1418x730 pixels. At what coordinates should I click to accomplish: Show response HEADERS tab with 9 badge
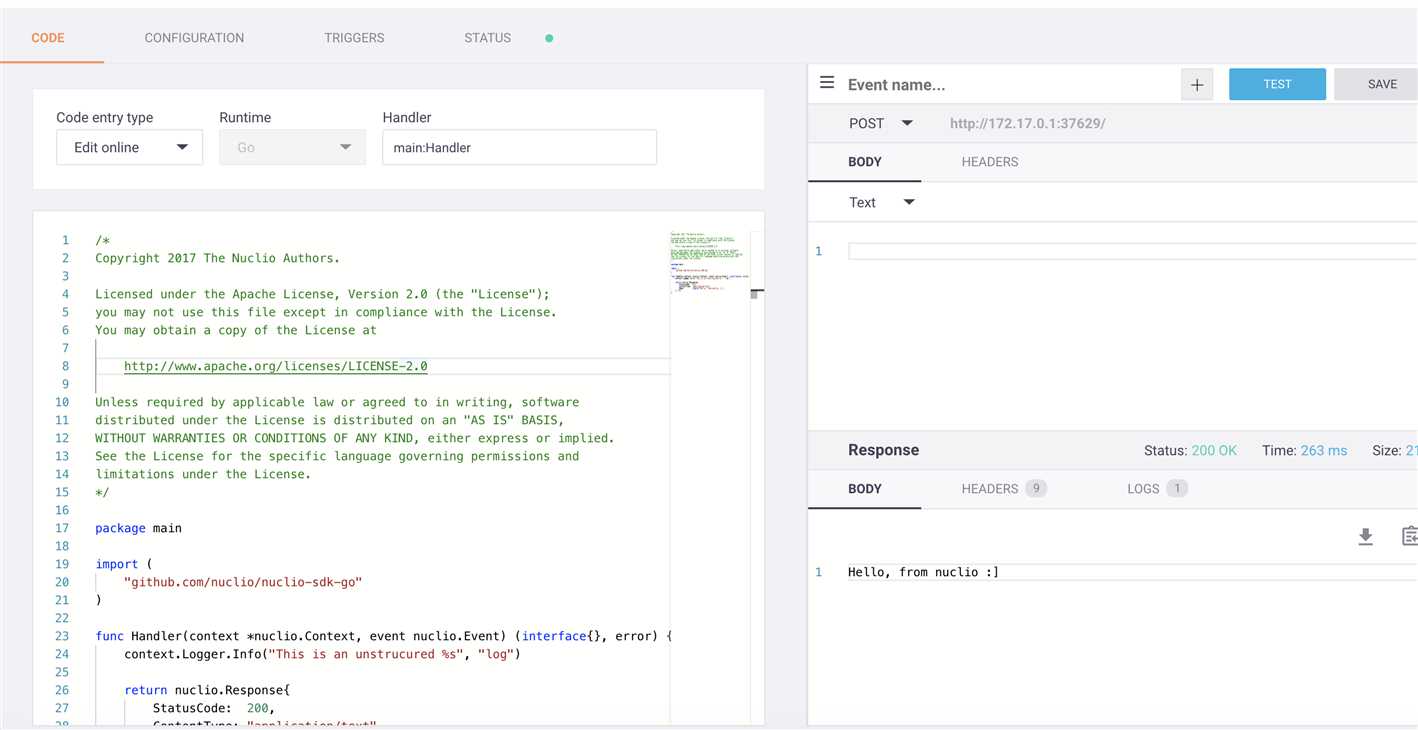pyautogui.click(x=1004, y=489)
